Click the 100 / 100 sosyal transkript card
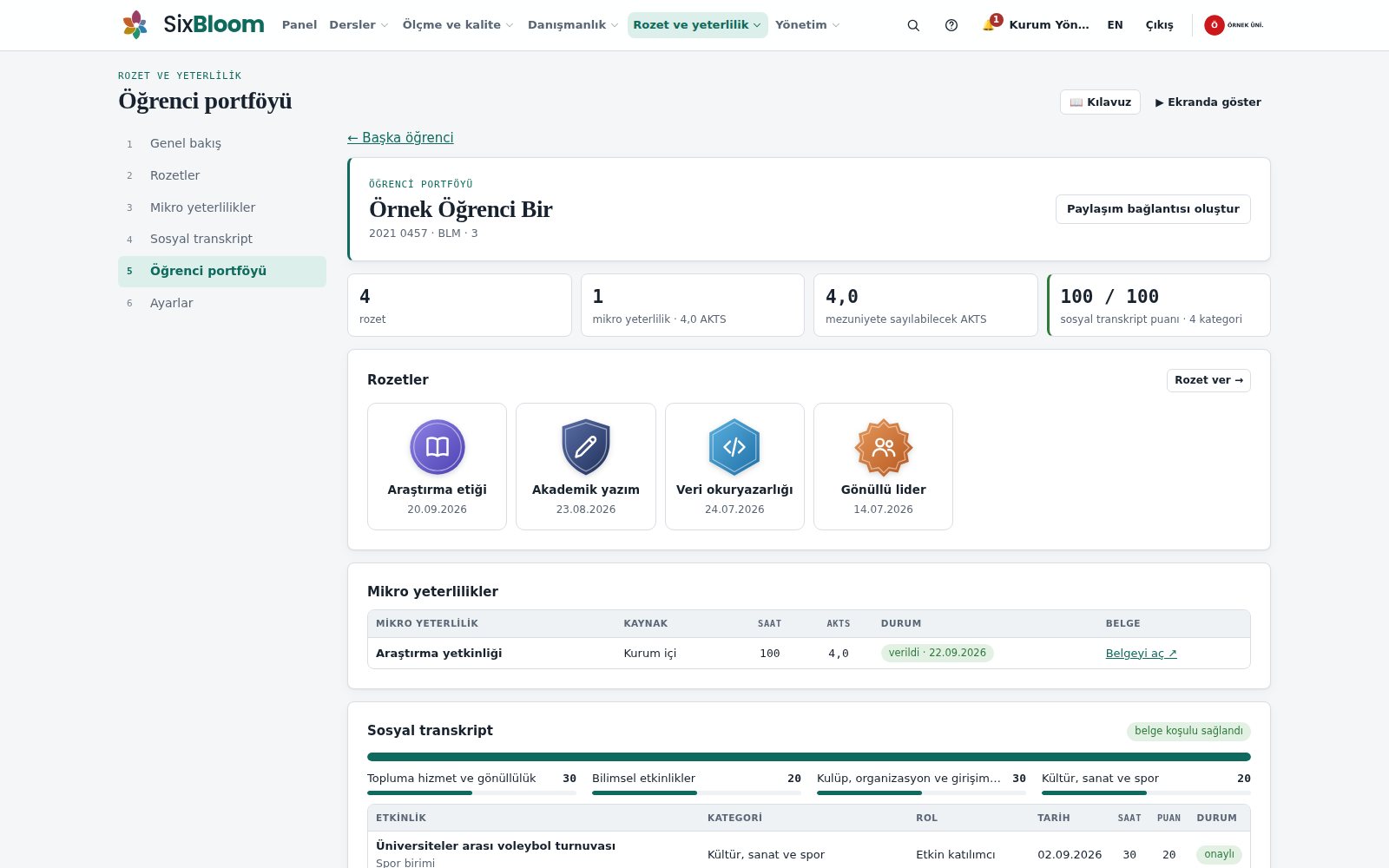The width and height of the screenshot is (1389, 868). tap(1159, 306)
